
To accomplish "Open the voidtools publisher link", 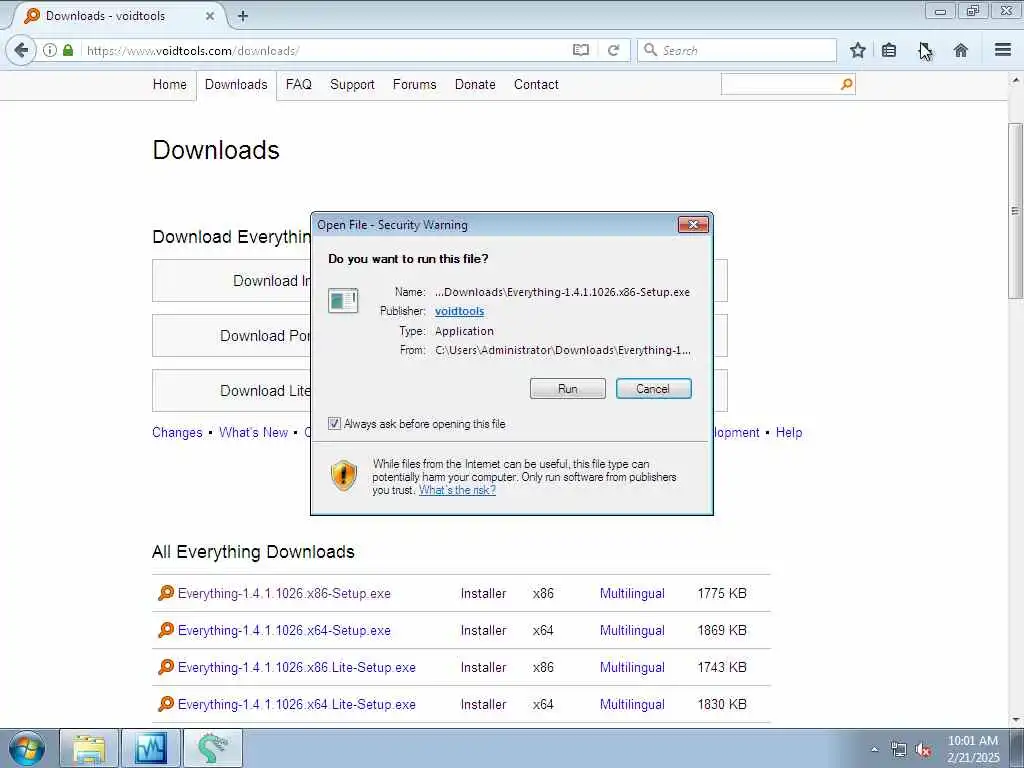I will point(460,312).
